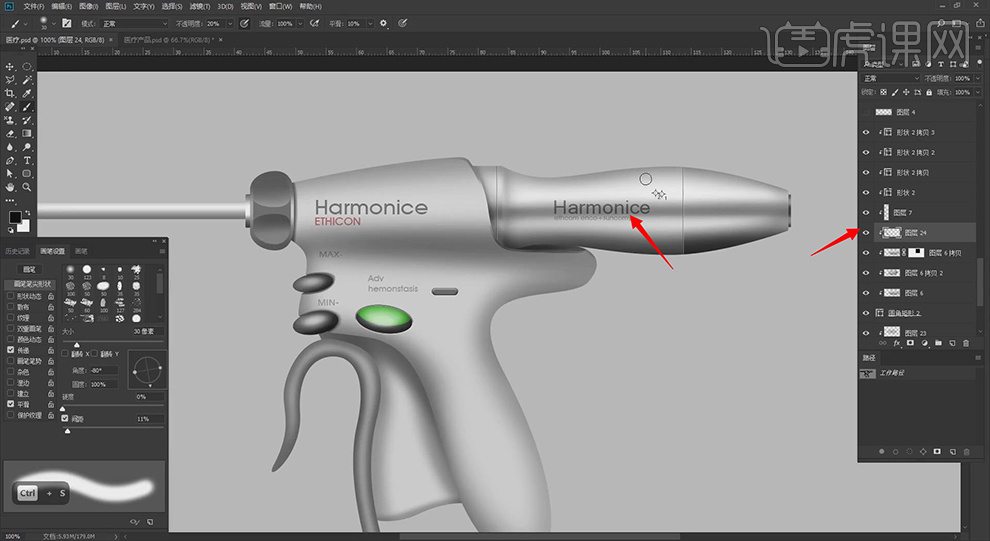Hide layer 图层 6
Viewport: 990px width, 541px height.
866,293
